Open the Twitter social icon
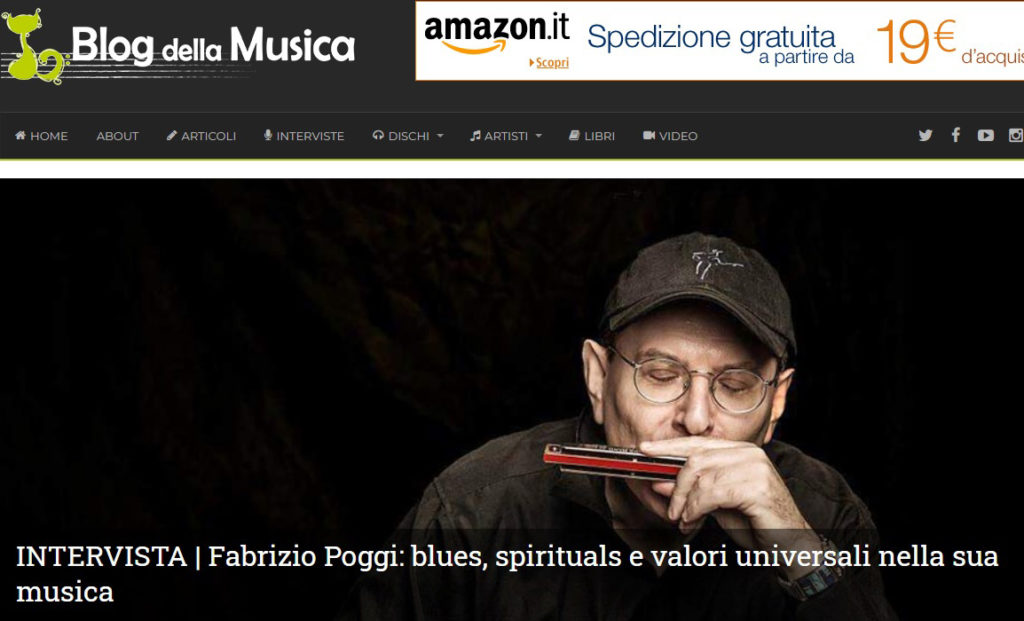The width and height of the screenshot is (1024, 621). (x=925, y=135)
